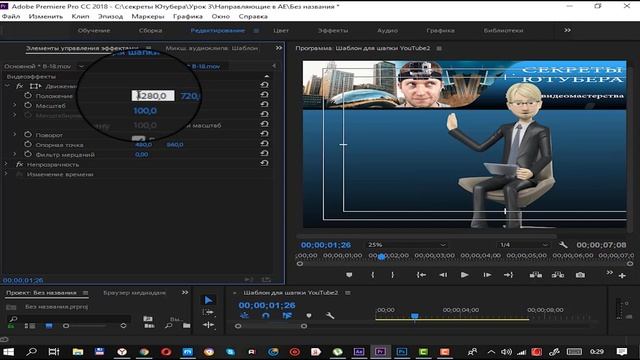640x360 pixels.
Task: Switch to the Эффекты workspace
Action: point(333,30)
